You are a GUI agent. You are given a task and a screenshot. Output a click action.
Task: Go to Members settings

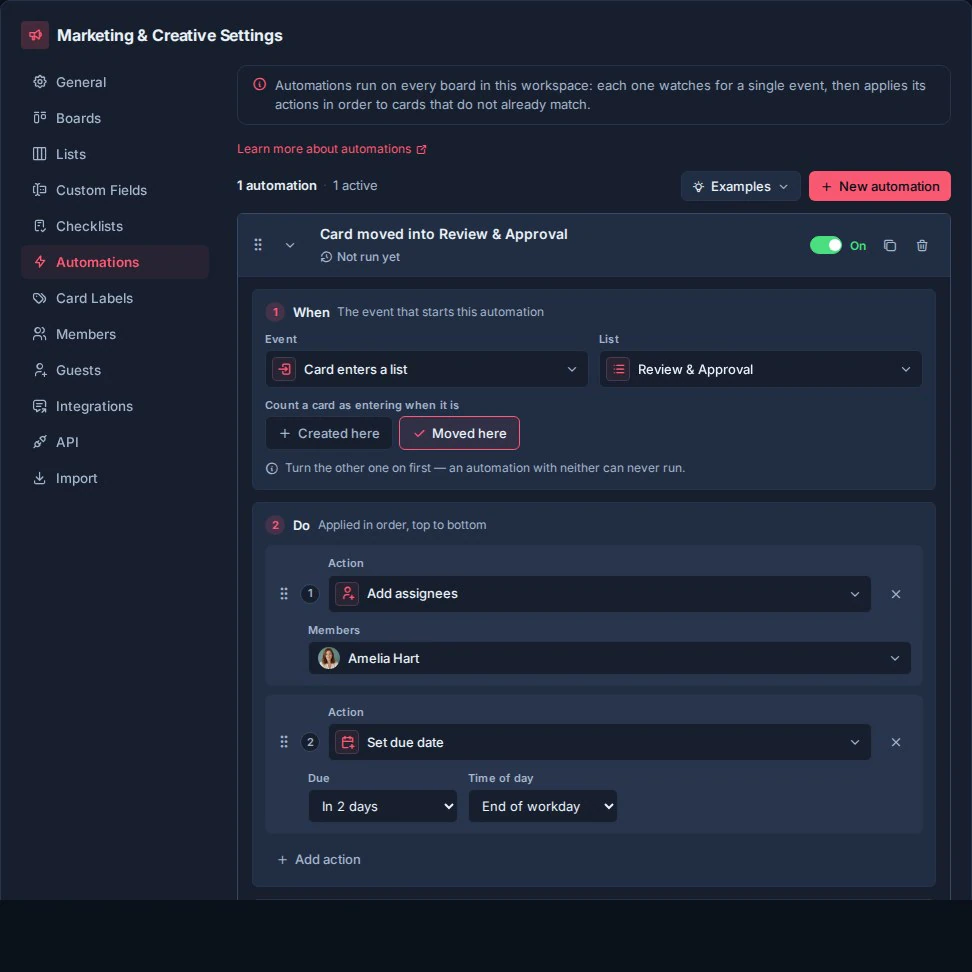click(115, 334)
